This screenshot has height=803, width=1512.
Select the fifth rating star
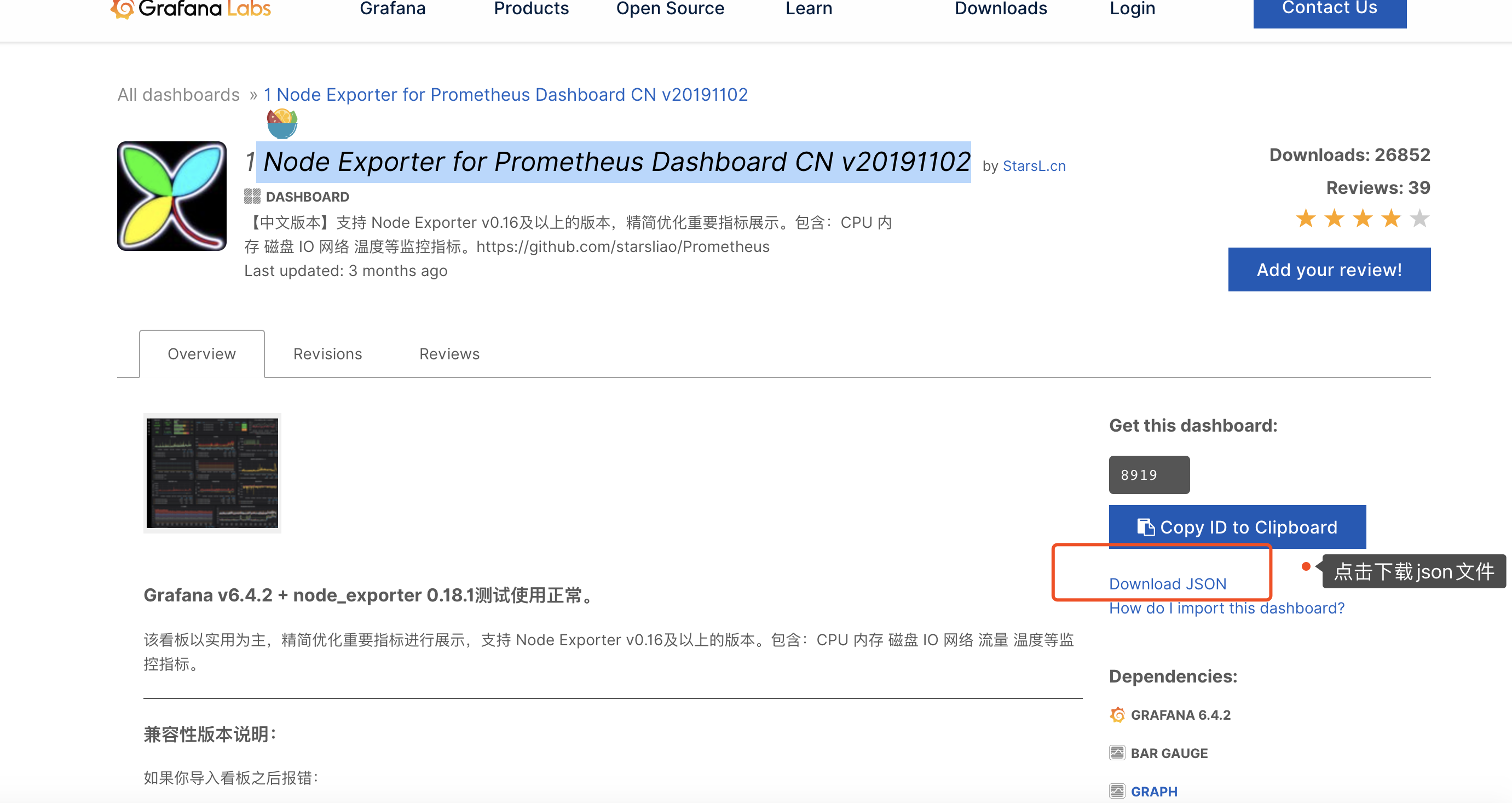click(x=1420, y=218)
